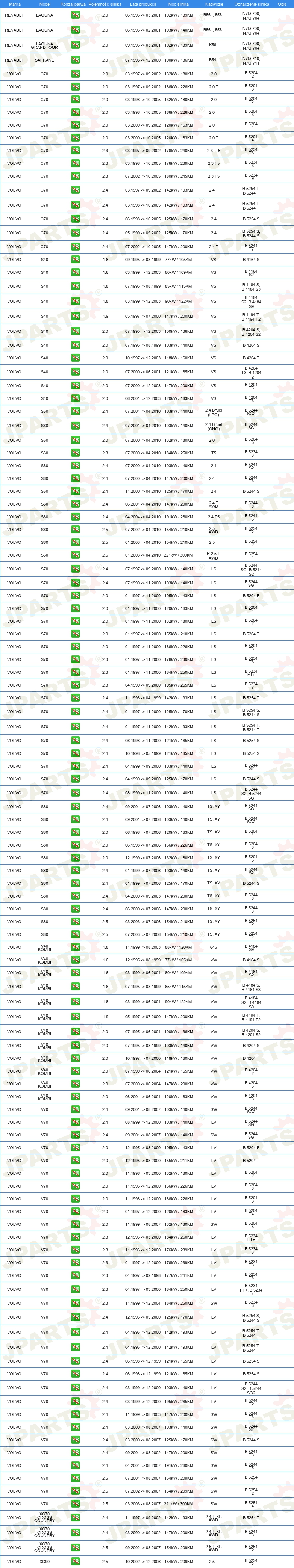
Task: Click the fuel icon for XC70 CROSS COUNTRY 147kW / 200KM
Action: (75, 1532)
